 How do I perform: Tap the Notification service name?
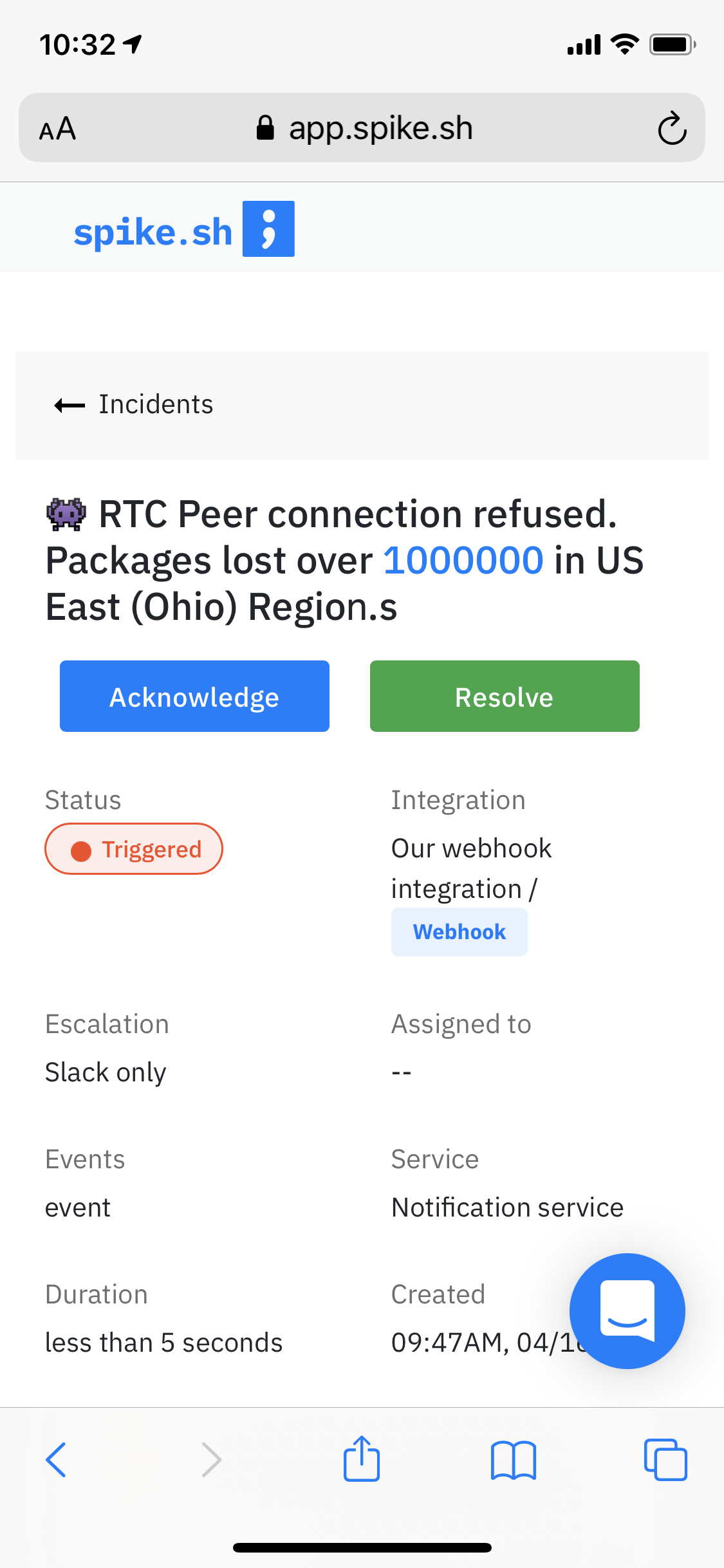pyautogui.click(x=508, y=1208)
